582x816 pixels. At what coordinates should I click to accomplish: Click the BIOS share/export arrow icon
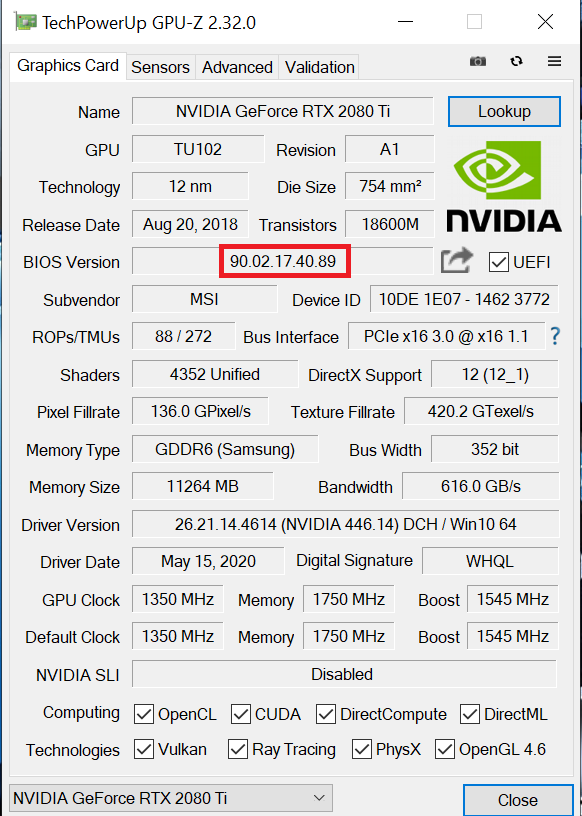click(457, 261)
